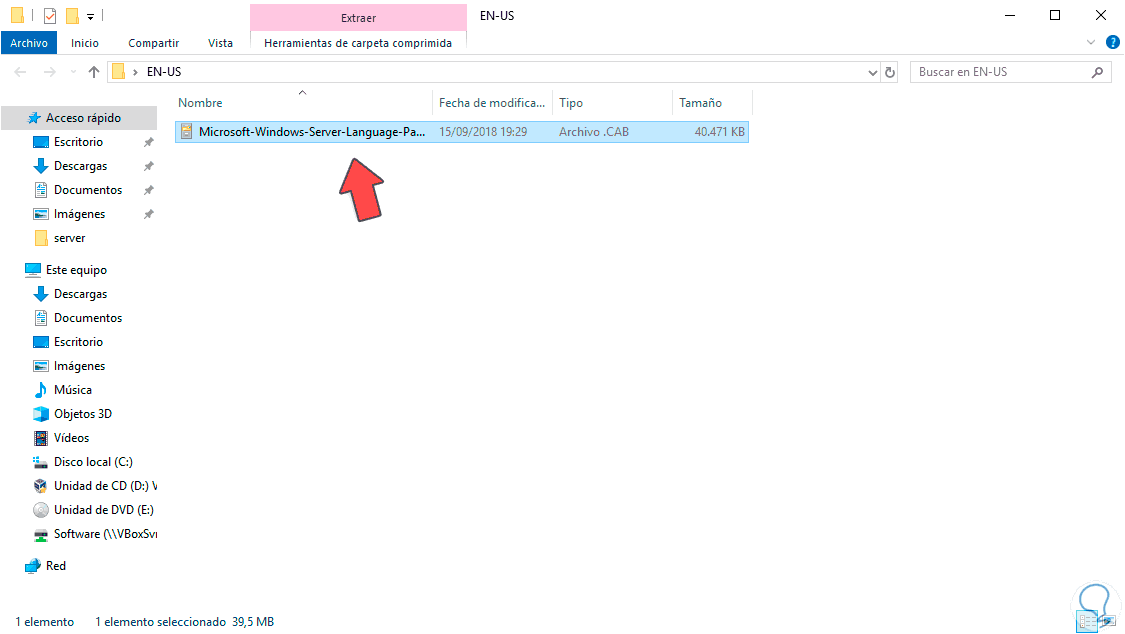Viewport: 1125px width, 634px height.
Task: Go up one folder level
Action: pyautogui.click(x=93, y=72)
